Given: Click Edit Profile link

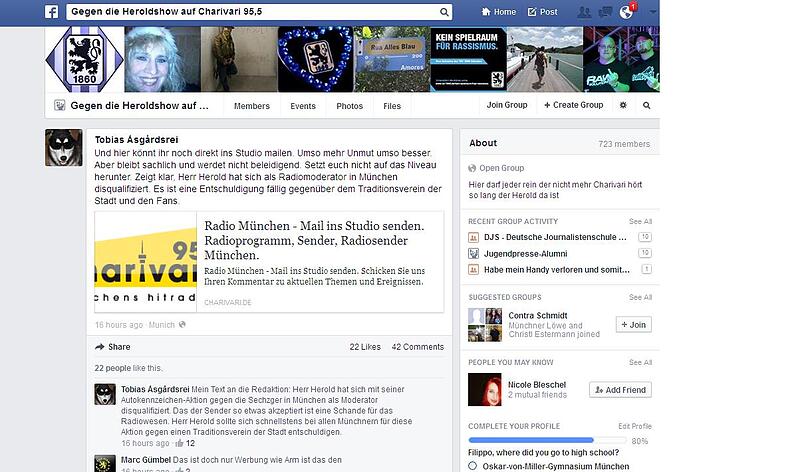Looking at the screenshot, I should pyautogui.click(x=635, y=426).
